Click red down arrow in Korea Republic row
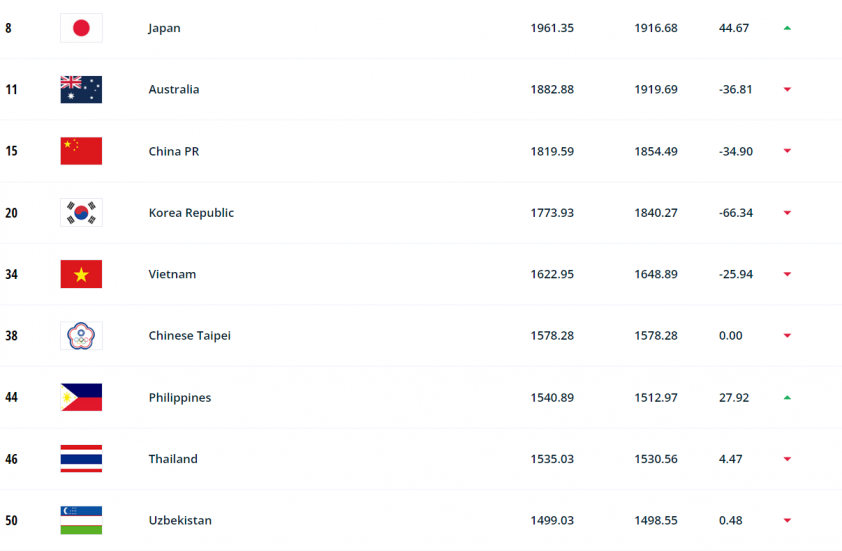Image resolution: width=842 pixels, height=551 pixels. point(787,213)
